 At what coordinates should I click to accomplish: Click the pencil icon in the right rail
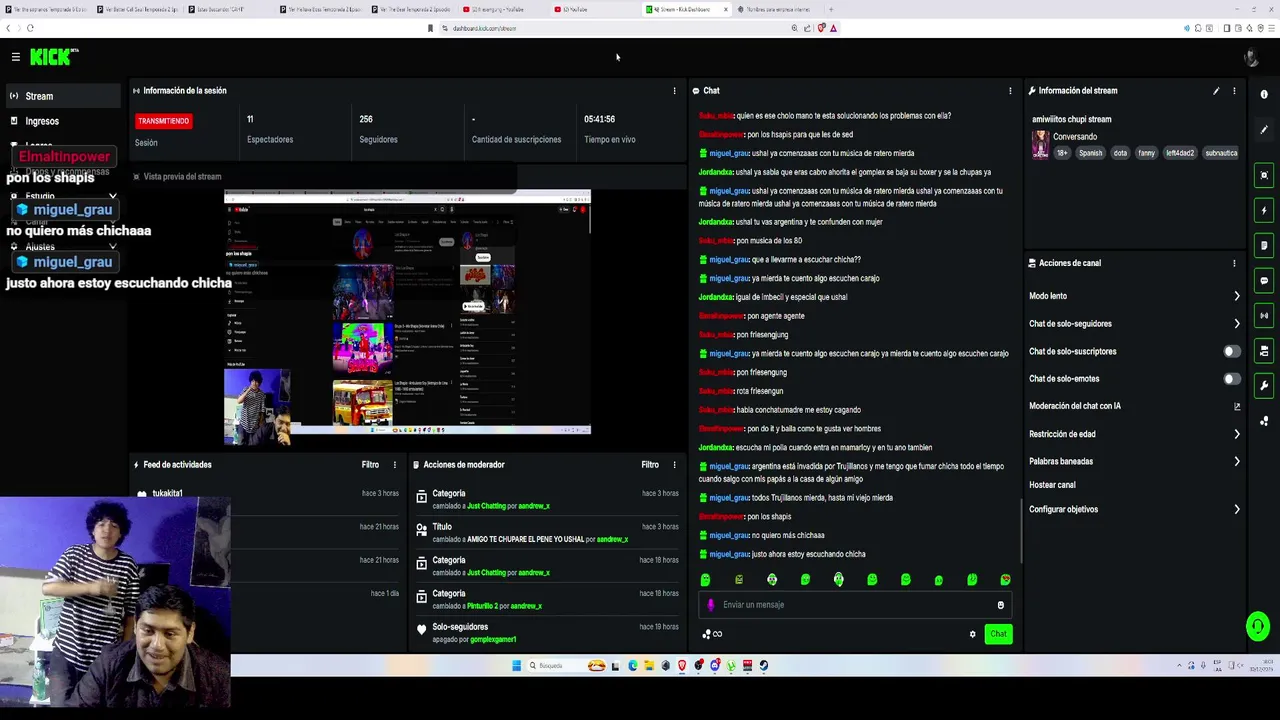point(1264,132)
